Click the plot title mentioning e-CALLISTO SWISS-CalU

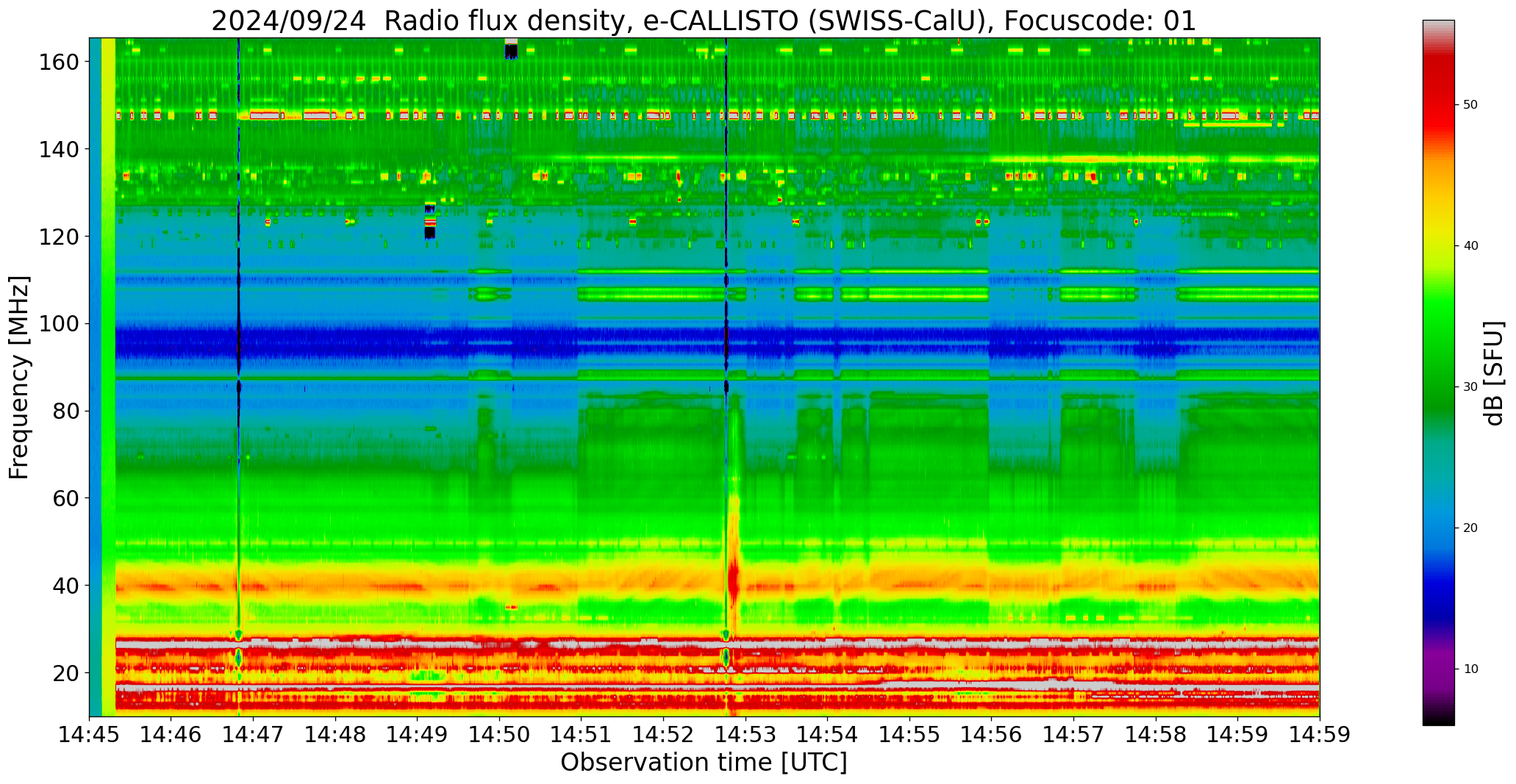pyautogui.click(x=704, y=21)
